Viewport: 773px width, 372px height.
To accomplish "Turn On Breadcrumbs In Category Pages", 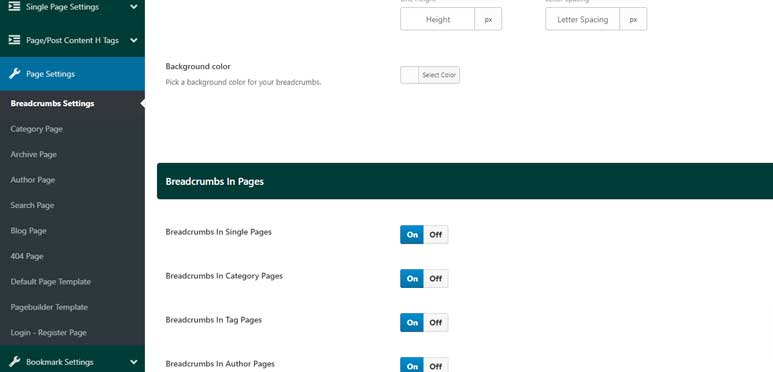I will tap(412, 278).
